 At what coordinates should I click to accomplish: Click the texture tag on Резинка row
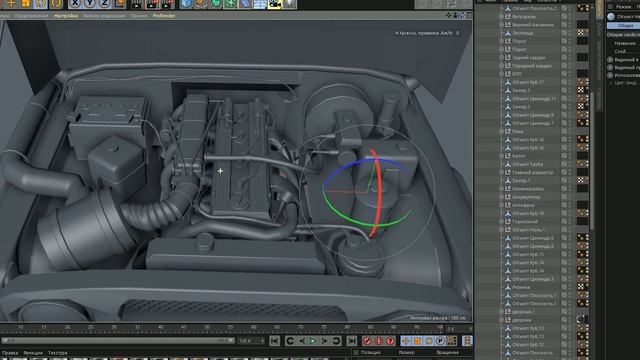tap(581, 287)
